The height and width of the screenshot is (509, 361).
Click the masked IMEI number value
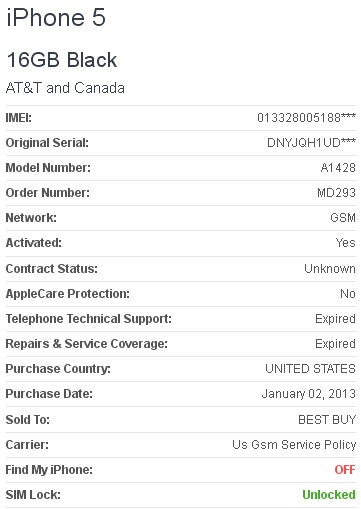point(306,118)
